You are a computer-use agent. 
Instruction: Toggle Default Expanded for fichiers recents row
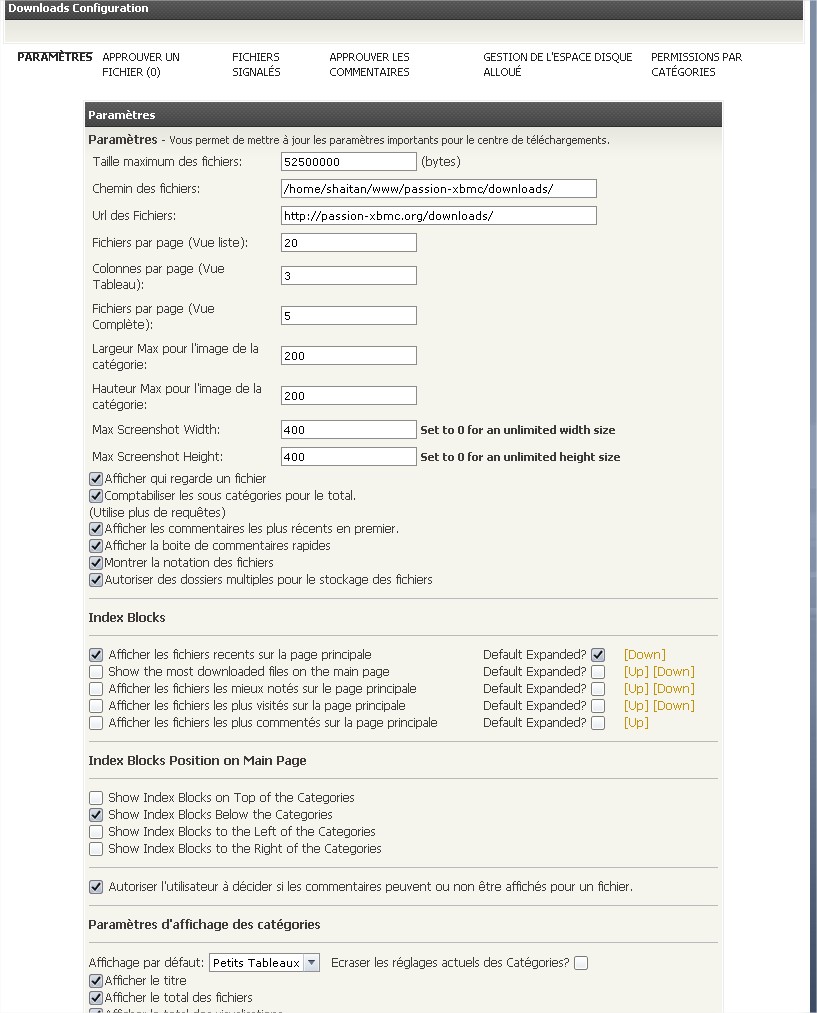pos(598,654)
